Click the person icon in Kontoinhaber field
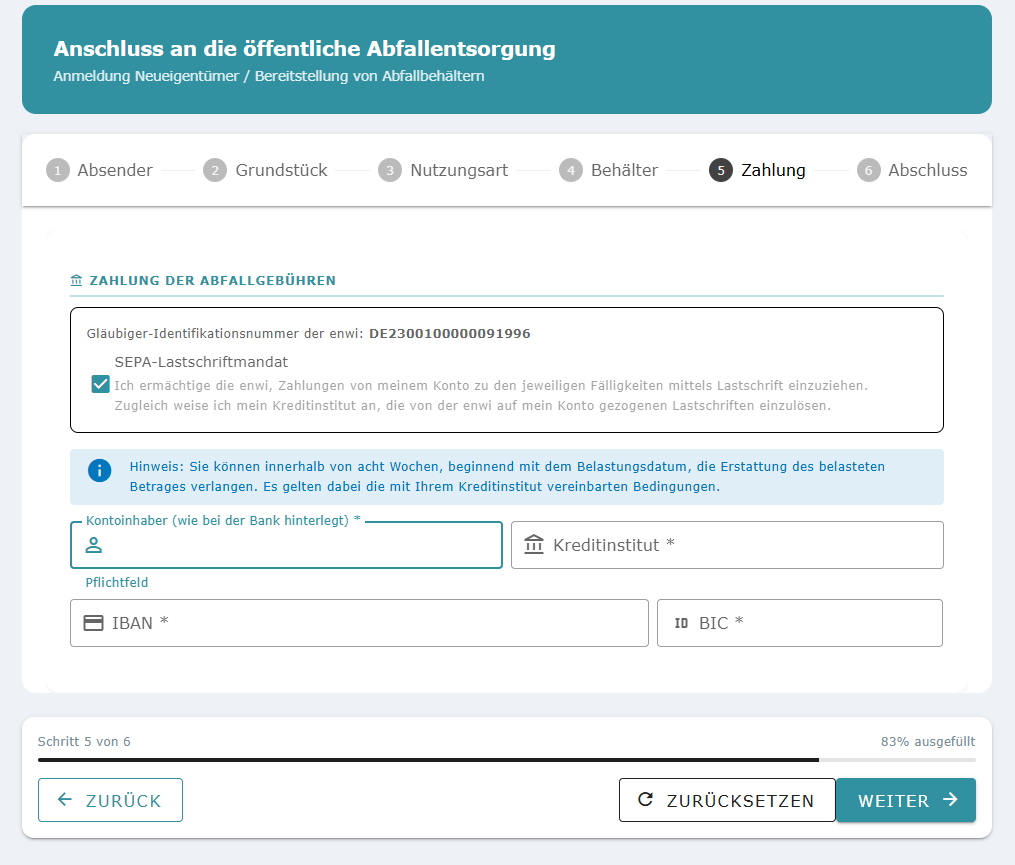1015x865 pixels. (x=94, y=545)
